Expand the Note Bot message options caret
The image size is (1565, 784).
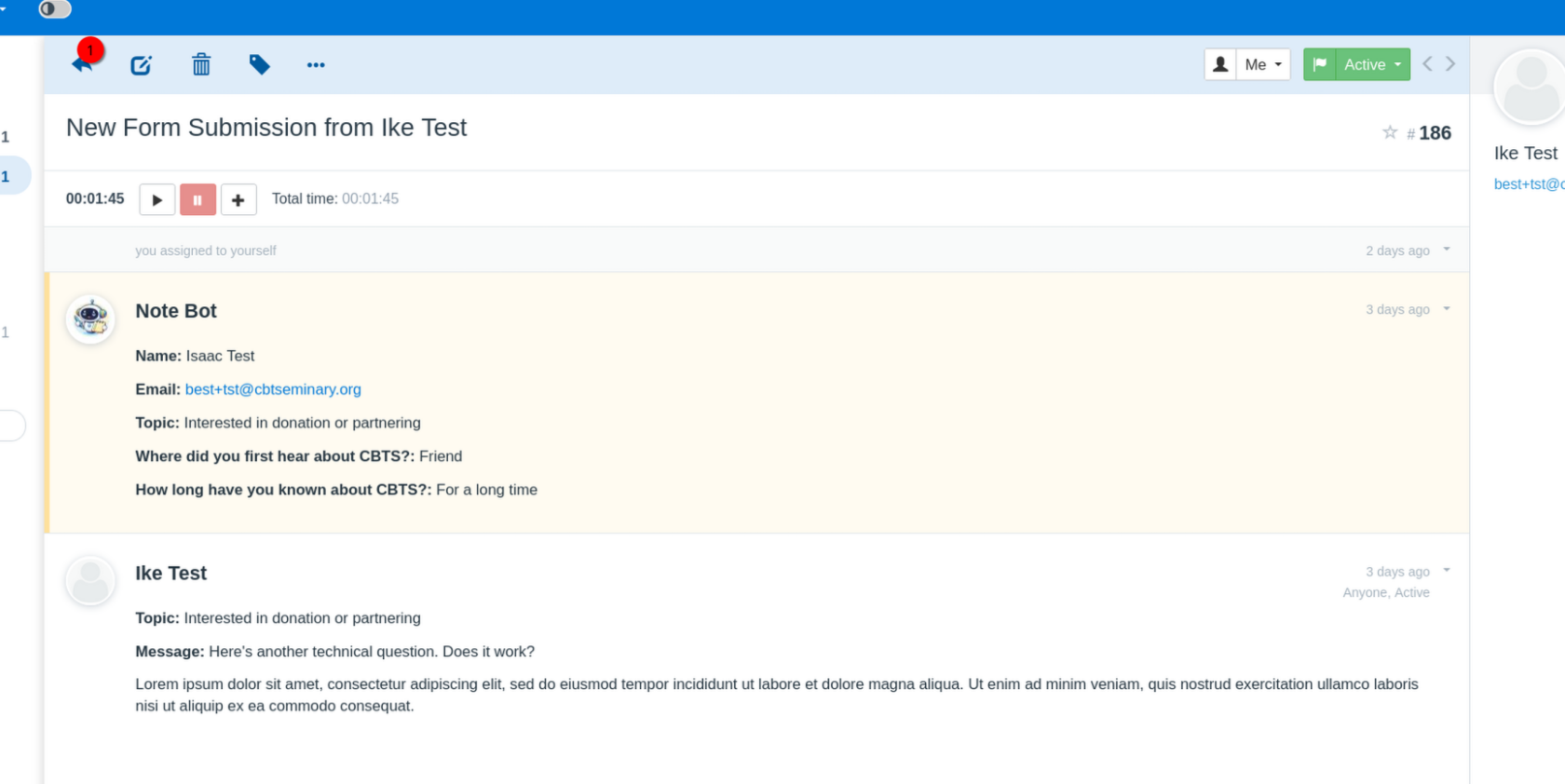pos(1447,309)
